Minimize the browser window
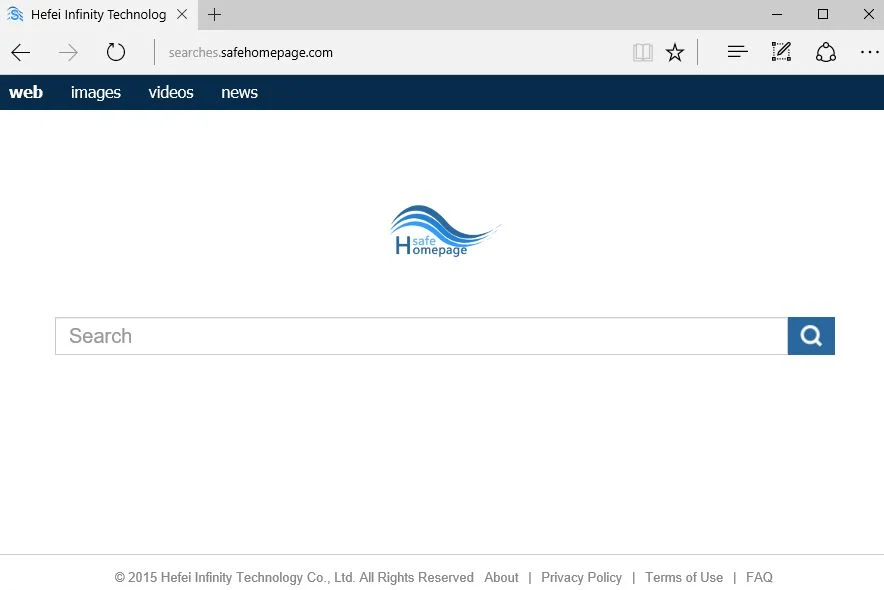This screenshot has height=590, width=884. [777, 14]
